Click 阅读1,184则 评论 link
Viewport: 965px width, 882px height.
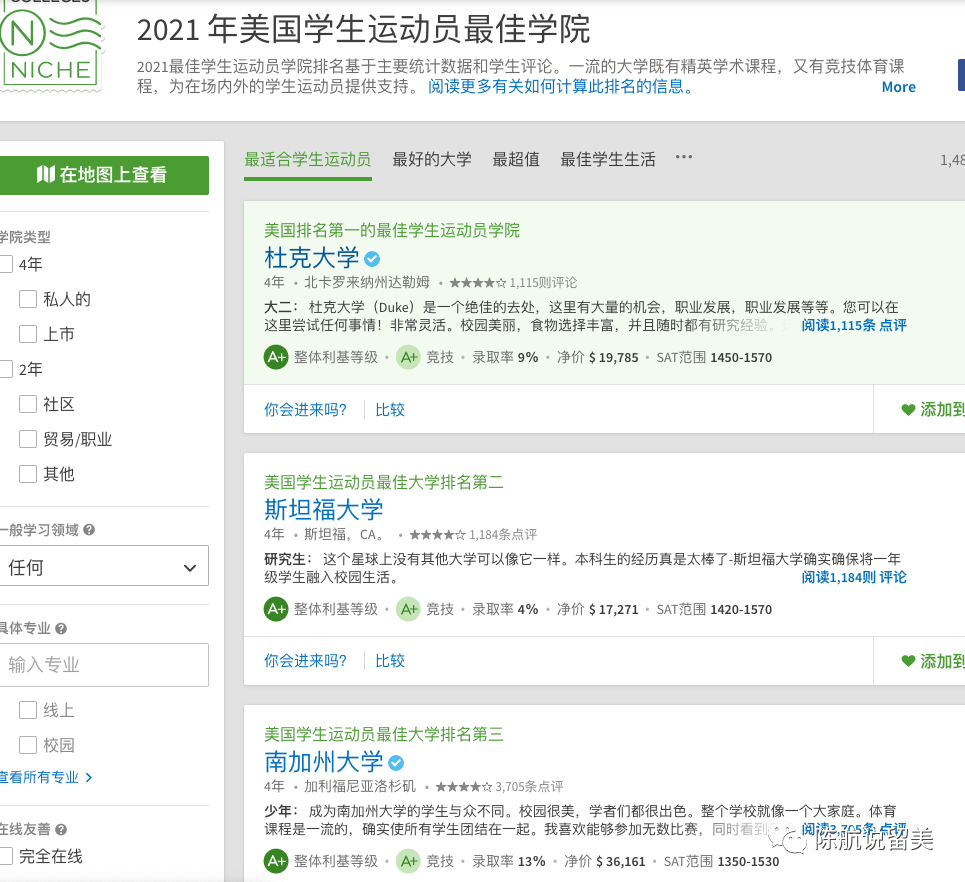click(x=854, y=577)
